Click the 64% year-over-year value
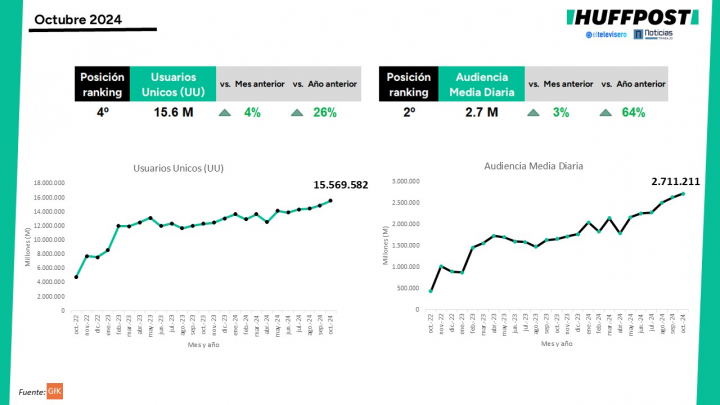 tap(632, 113)
